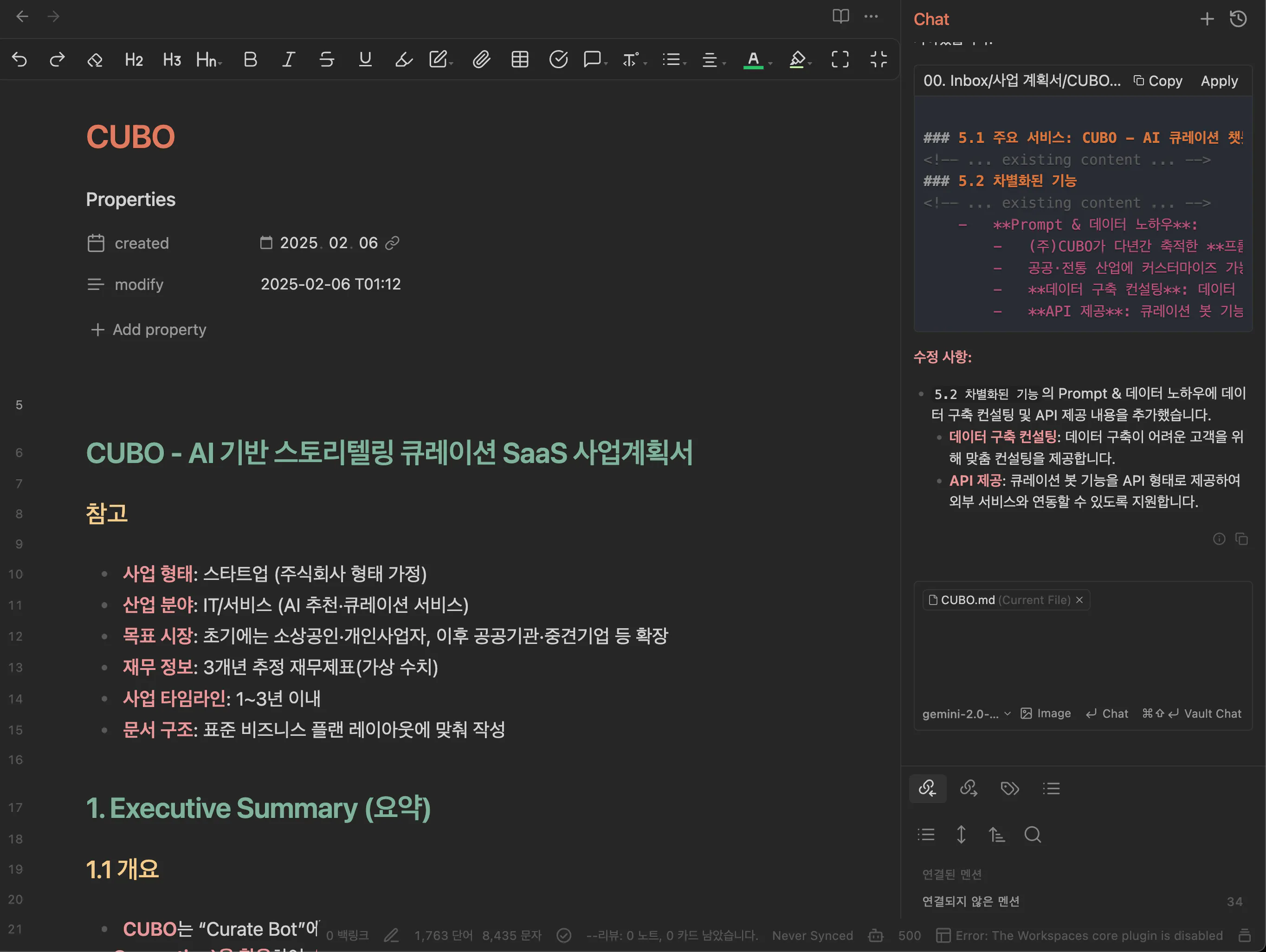
Task: Select the font color swatch
Action: coord(753,59)
